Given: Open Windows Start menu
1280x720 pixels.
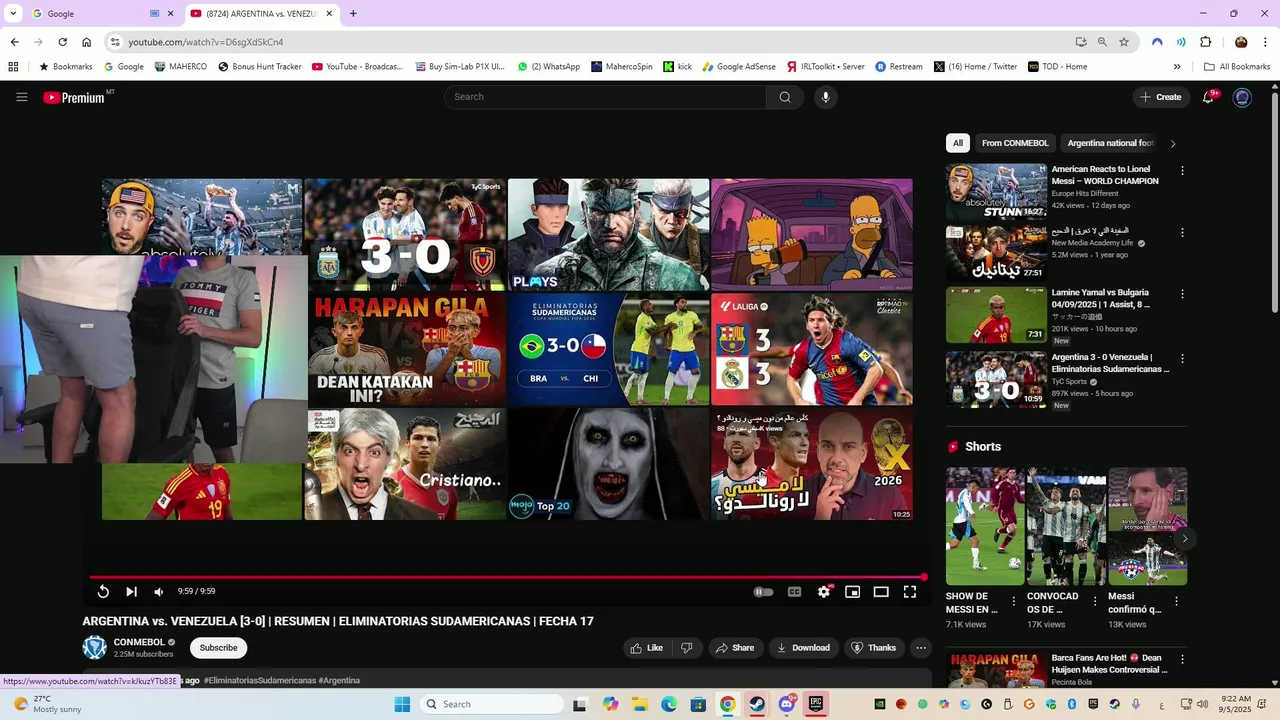Looking at the screenshot, I should [x=402, y=704].
